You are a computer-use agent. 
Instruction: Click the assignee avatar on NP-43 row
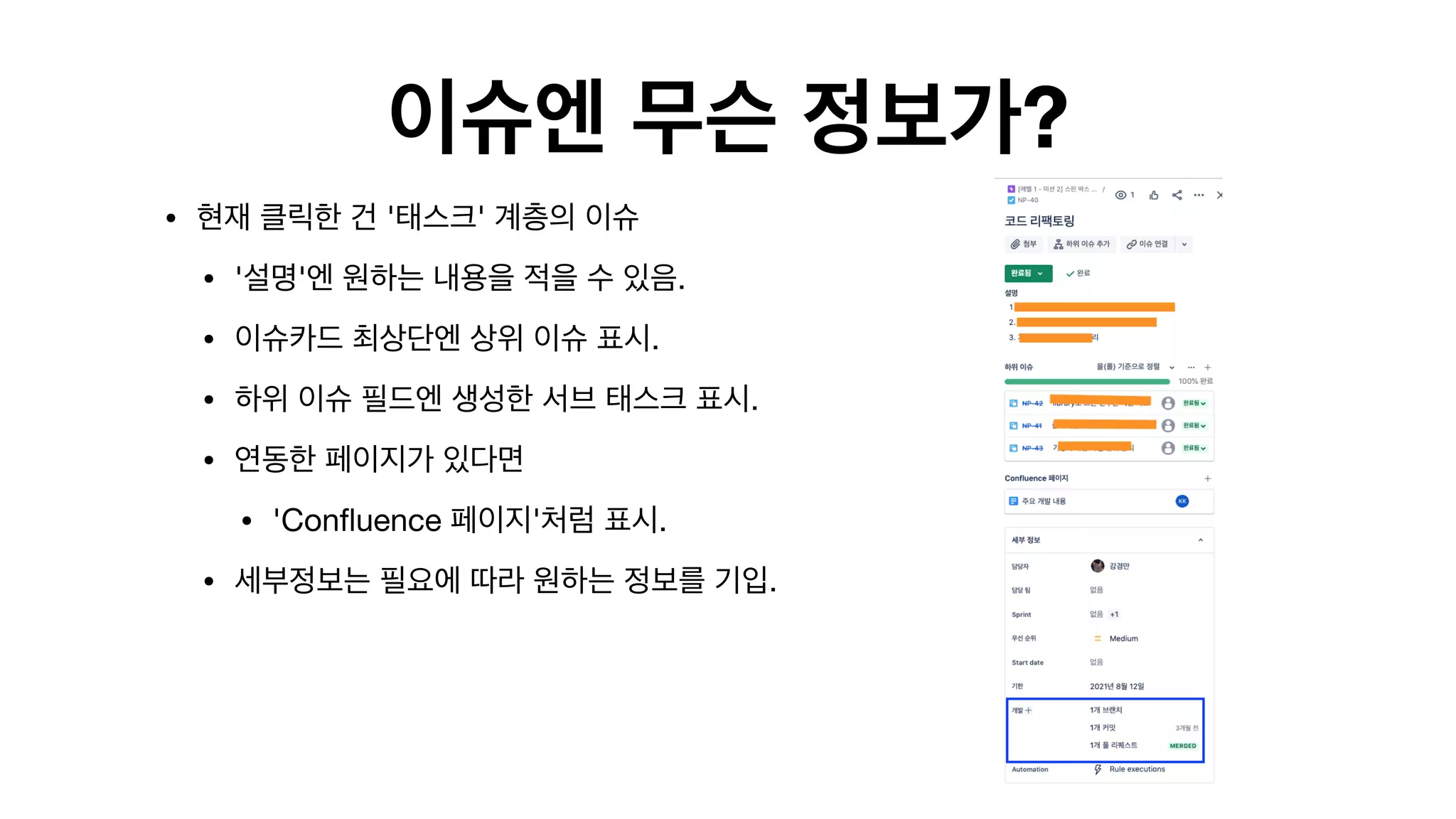1168,448
